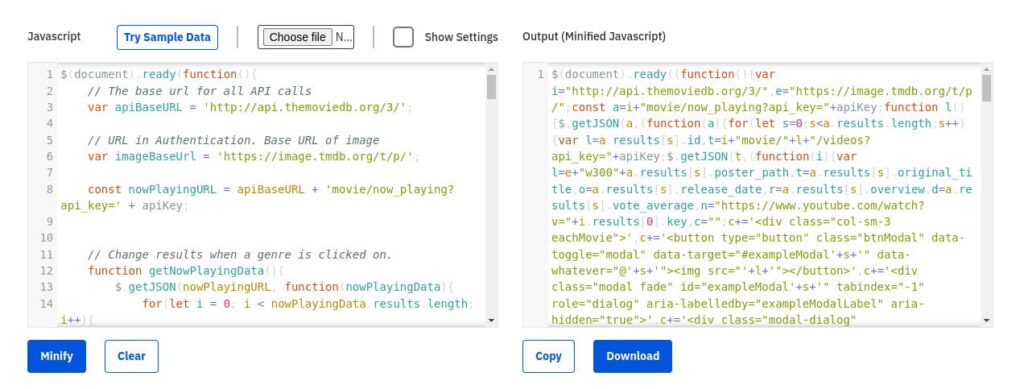Click output panel scrollbar up arrow

click(986, 69)
